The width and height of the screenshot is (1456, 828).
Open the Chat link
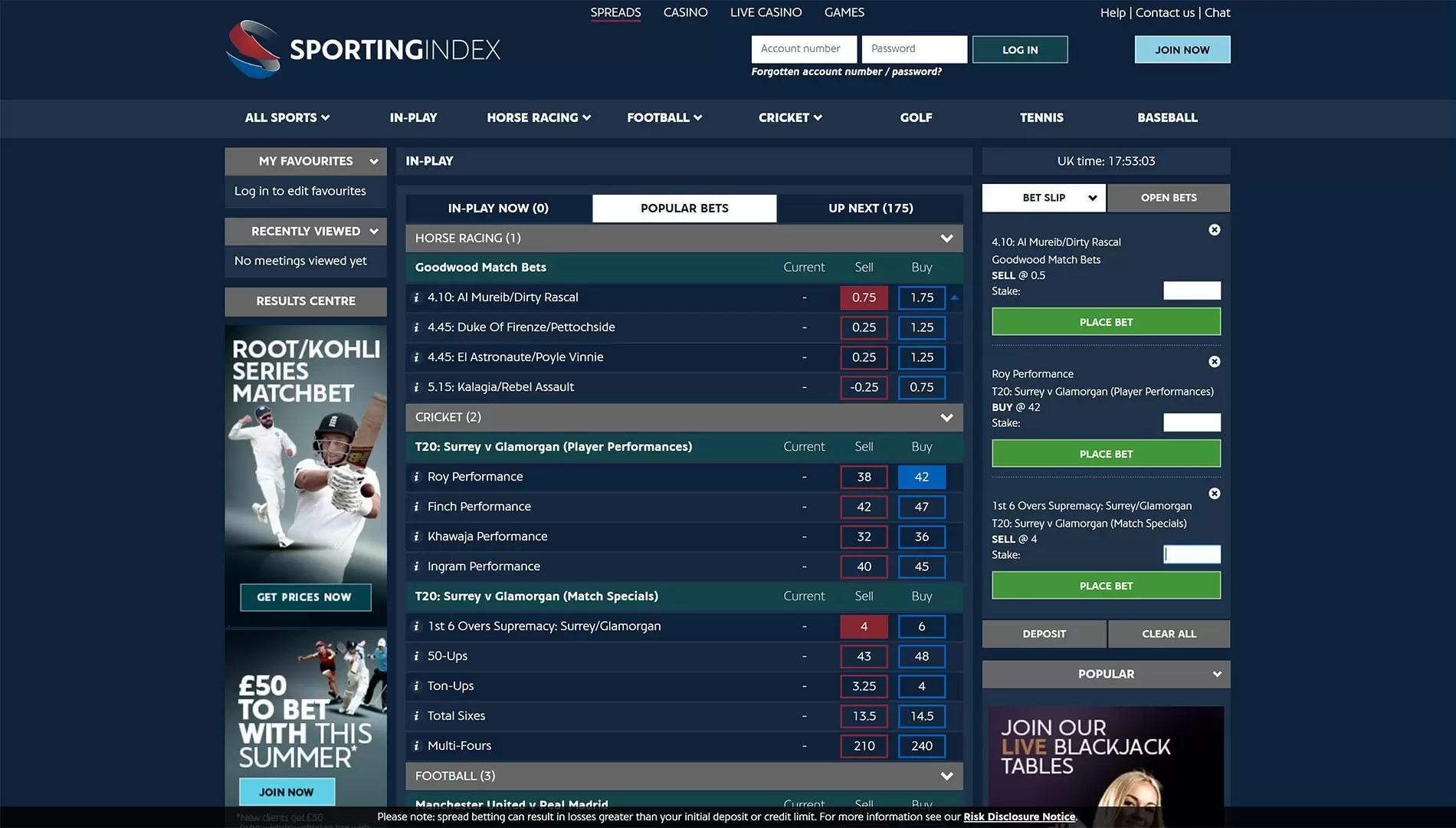pos(1217,12)
